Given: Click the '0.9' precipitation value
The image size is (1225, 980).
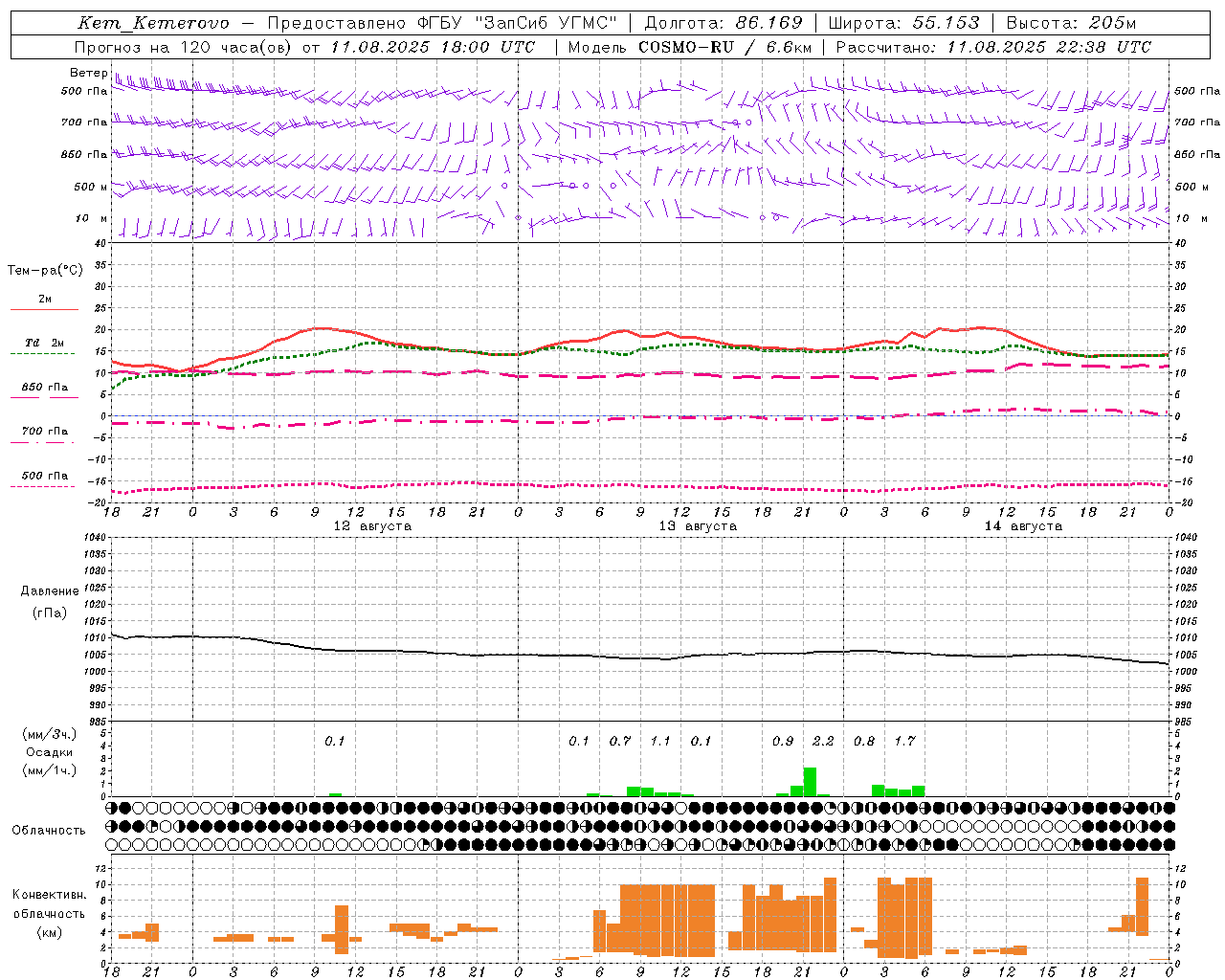Looking at the screenshot, I should point(783,741).
